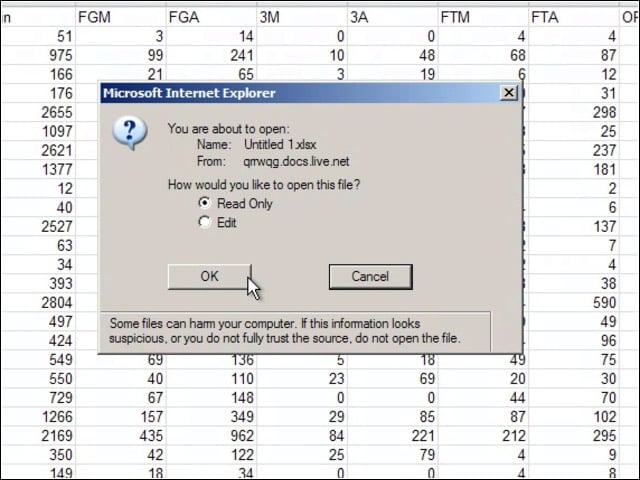Click spreadsheet cell with value 237
This screenshot has width=640, height=480.
coord(574,150)
